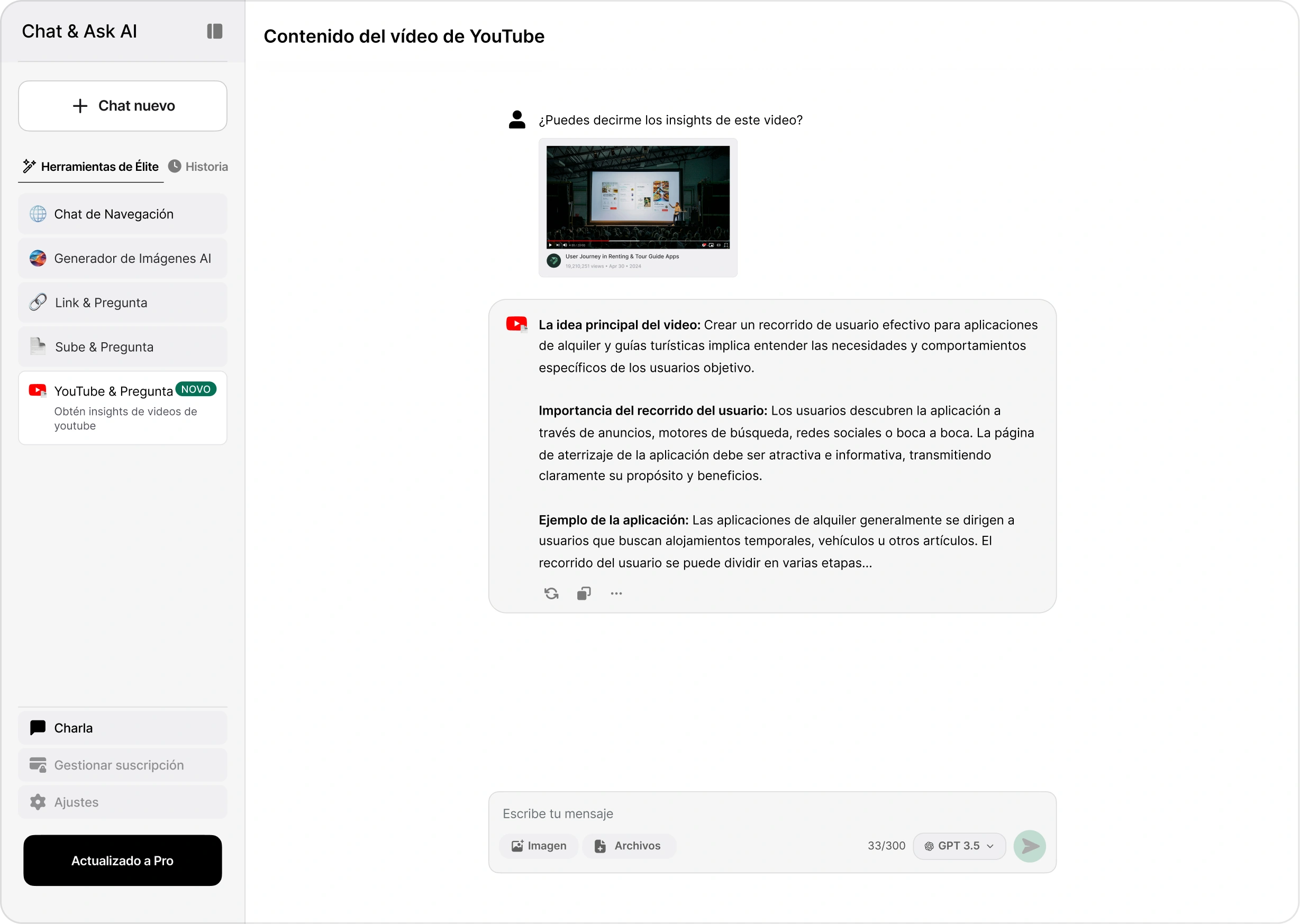Focus the Escribe tu mensaje field
1300x924 pixels.
pyautogui.click(x=772, y=813)
